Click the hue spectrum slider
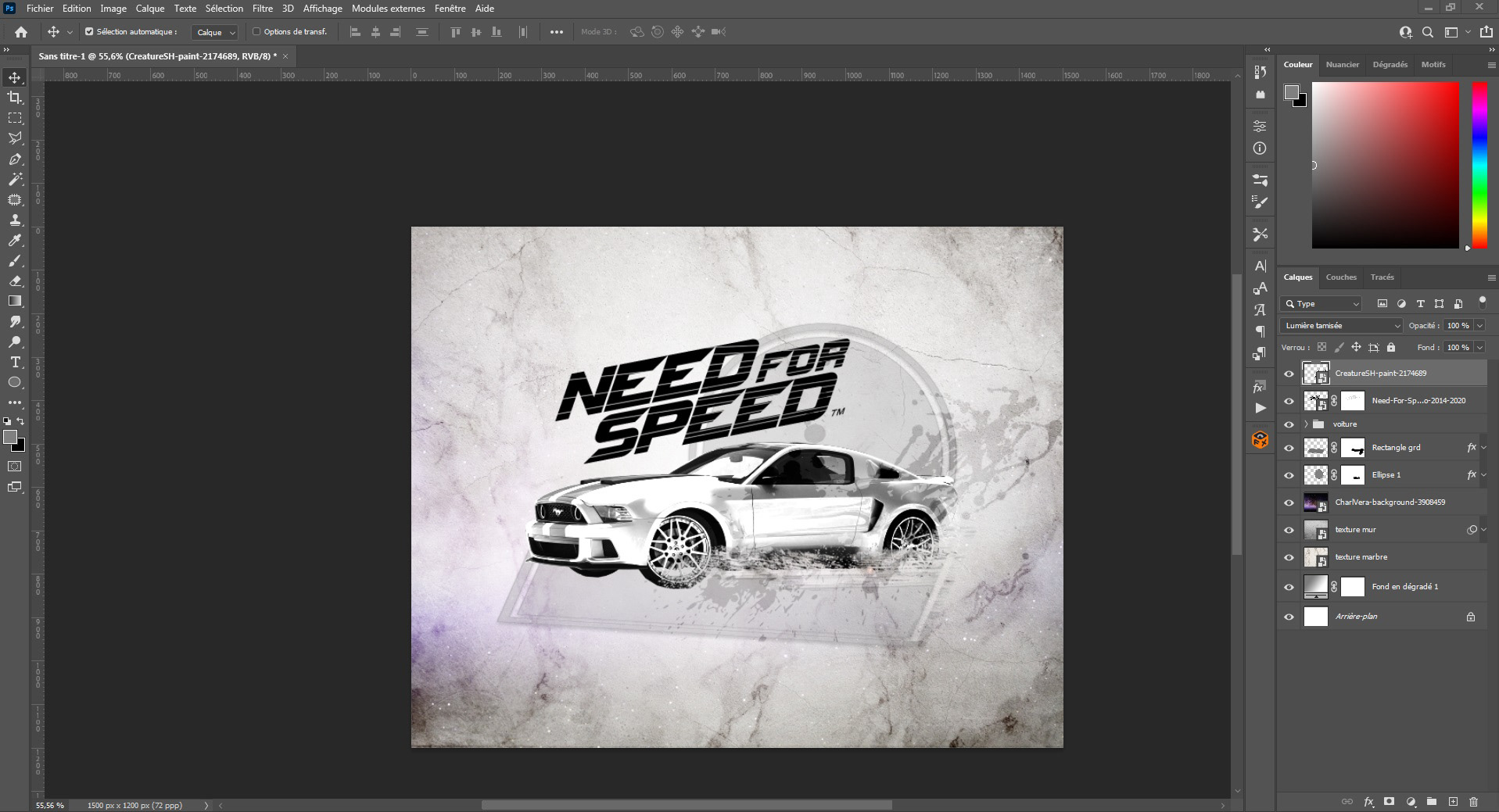The height and width of the screenshot is (812, 1499). (1479, 165)
